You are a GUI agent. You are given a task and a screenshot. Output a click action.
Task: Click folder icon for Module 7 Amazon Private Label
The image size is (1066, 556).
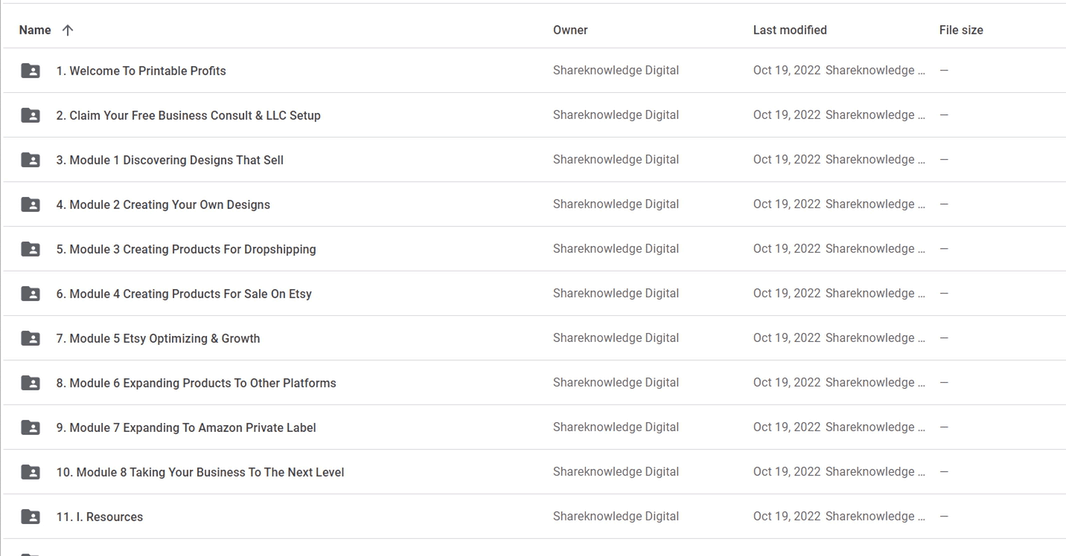[31, 428]
